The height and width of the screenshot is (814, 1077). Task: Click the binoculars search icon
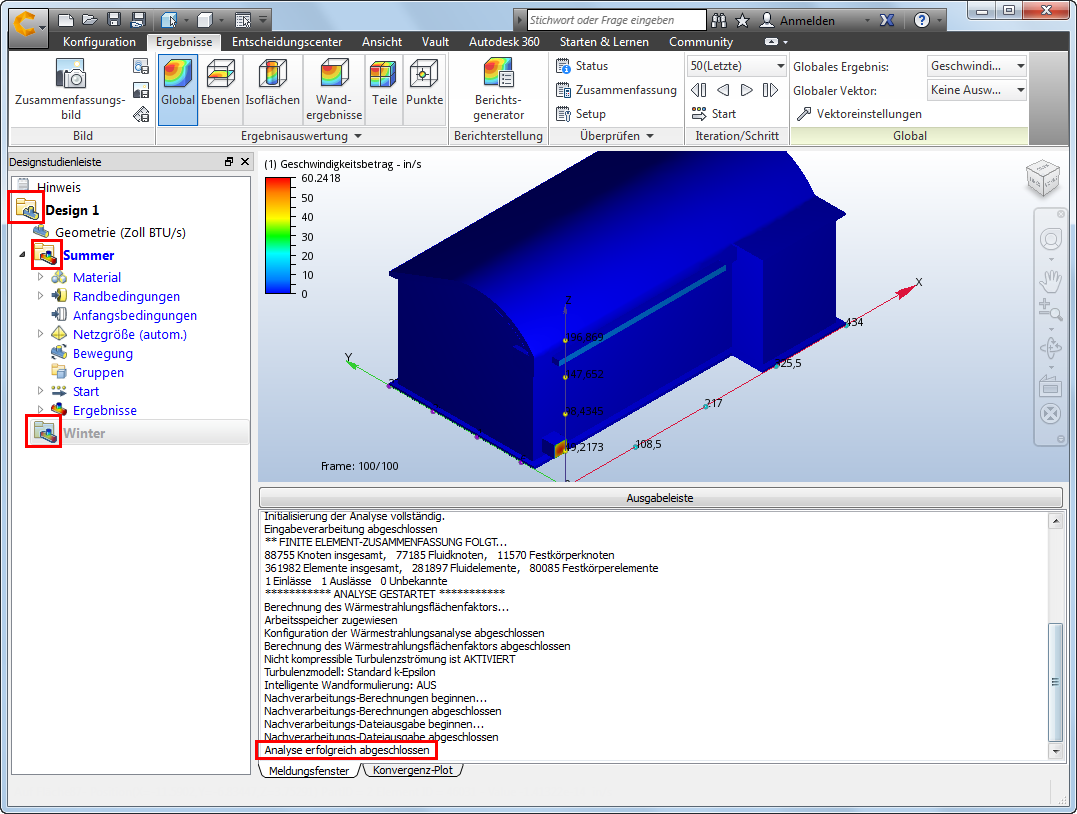tap(718, 20)
